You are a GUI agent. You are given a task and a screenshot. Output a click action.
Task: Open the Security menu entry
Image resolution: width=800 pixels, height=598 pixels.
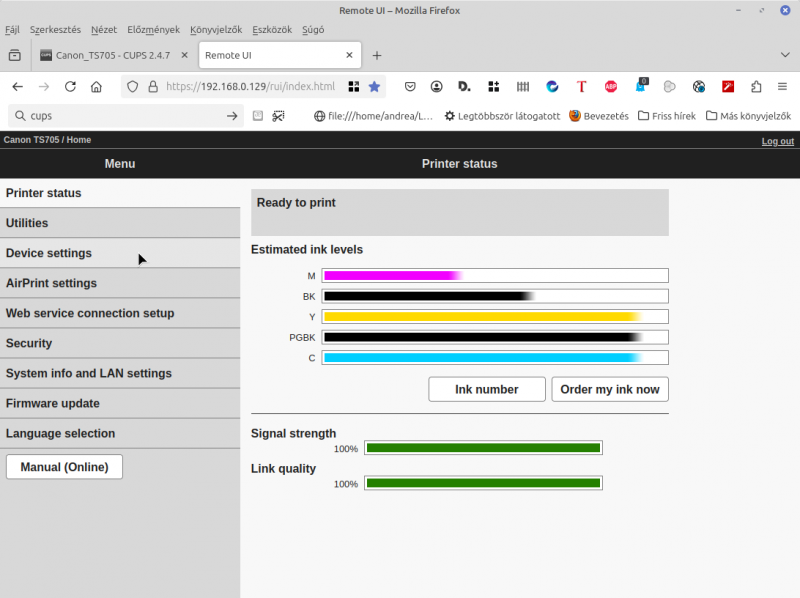tap(120, 343)
